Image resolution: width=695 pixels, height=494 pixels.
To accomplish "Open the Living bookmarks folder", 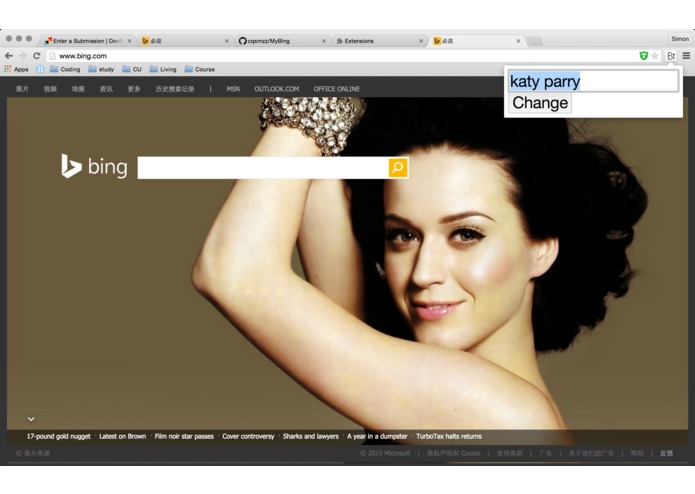I will (163, 69).
